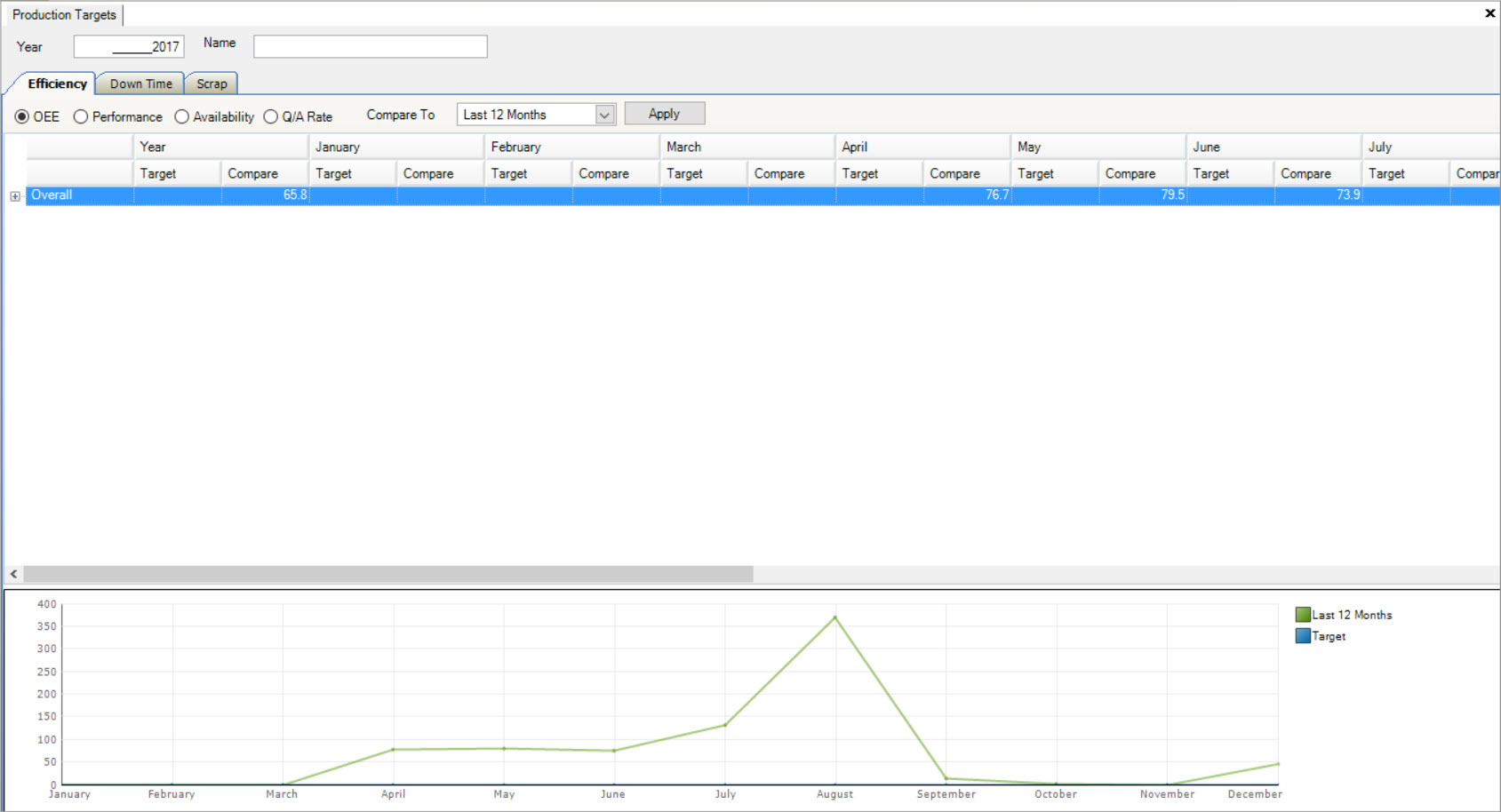Click the June column header
This screenshot has width=1501, height=812.
tap(1273, 147)
